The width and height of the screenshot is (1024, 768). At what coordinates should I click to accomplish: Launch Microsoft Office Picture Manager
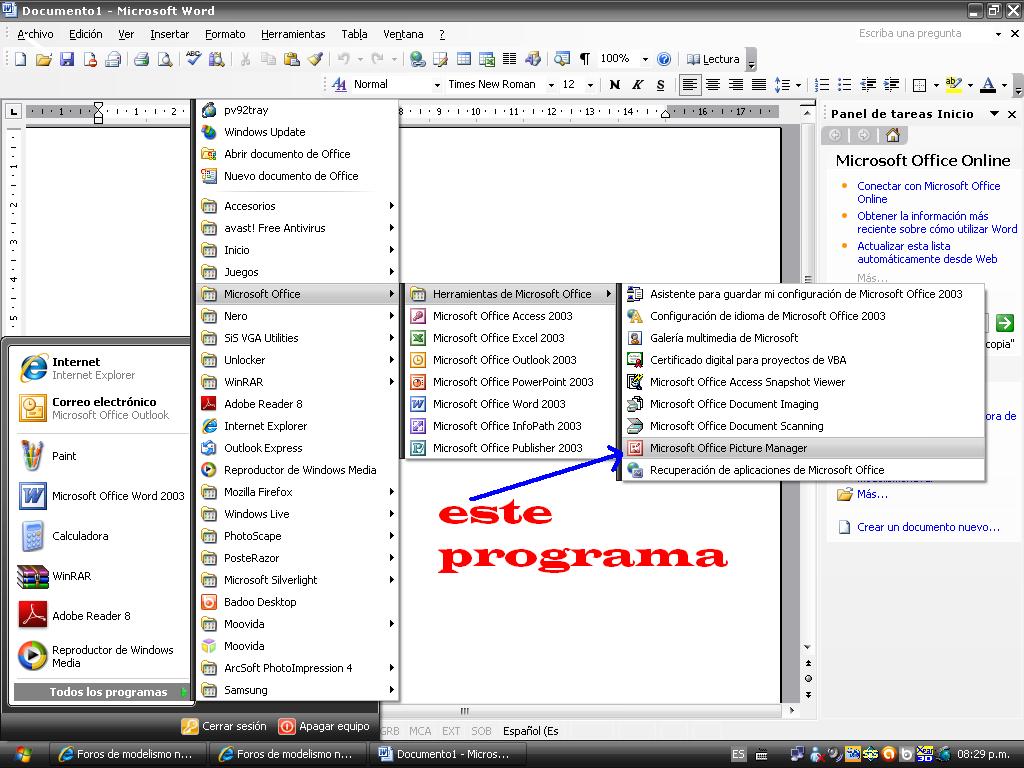point(804,448)
